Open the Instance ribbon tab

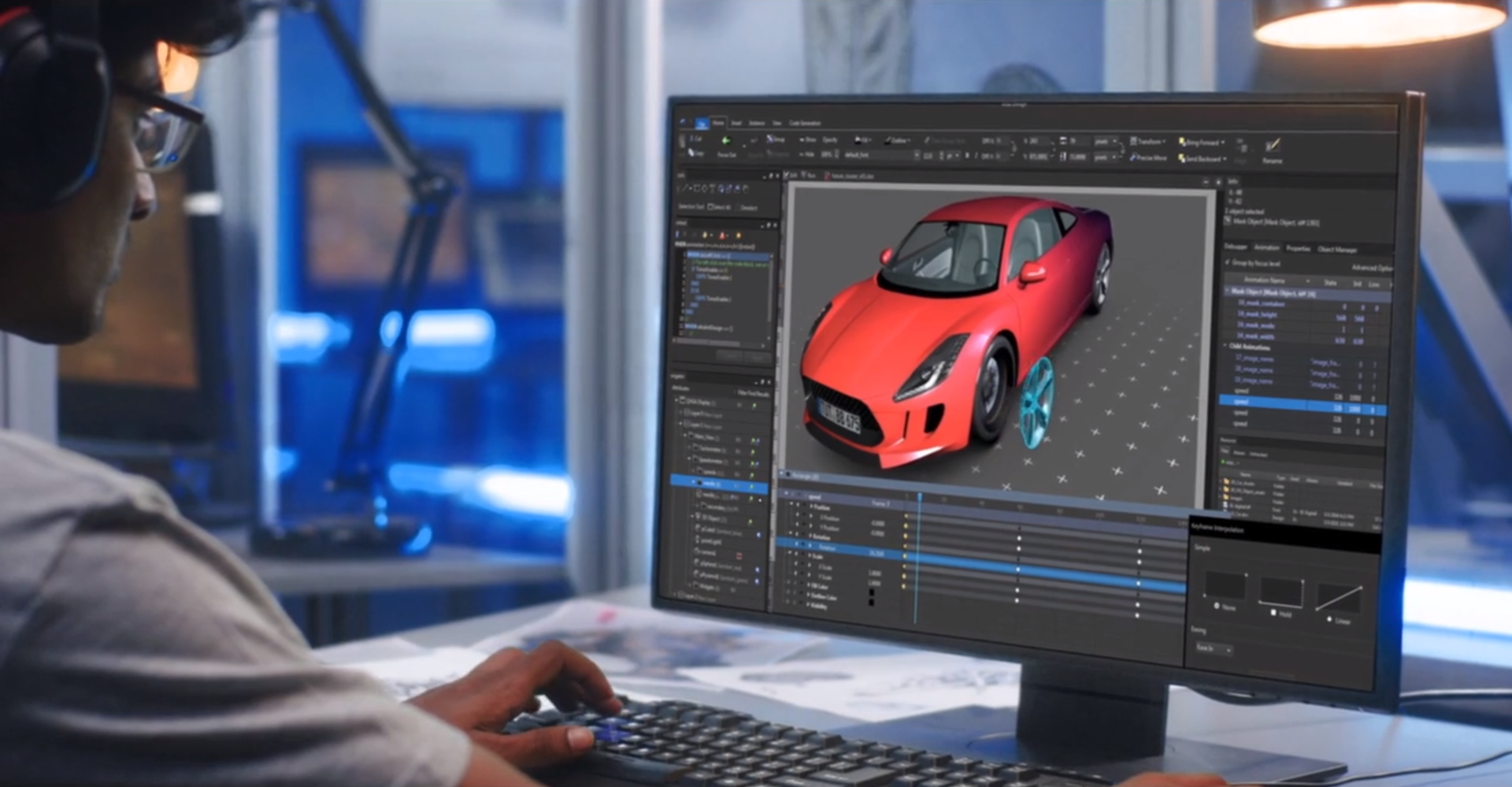757,123
